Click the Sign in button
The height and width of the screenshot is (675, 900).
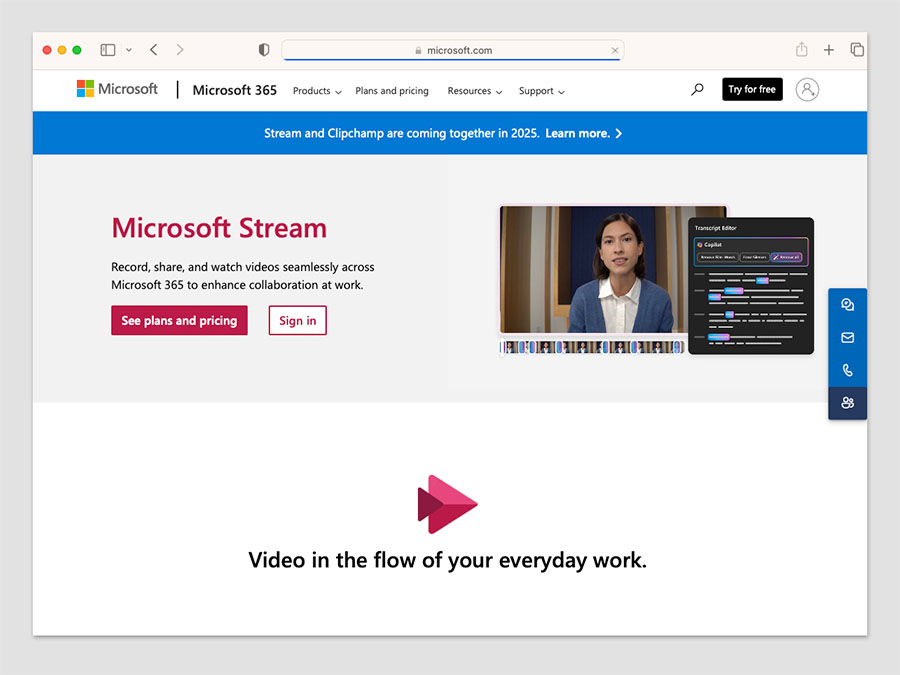coord(297,320)
